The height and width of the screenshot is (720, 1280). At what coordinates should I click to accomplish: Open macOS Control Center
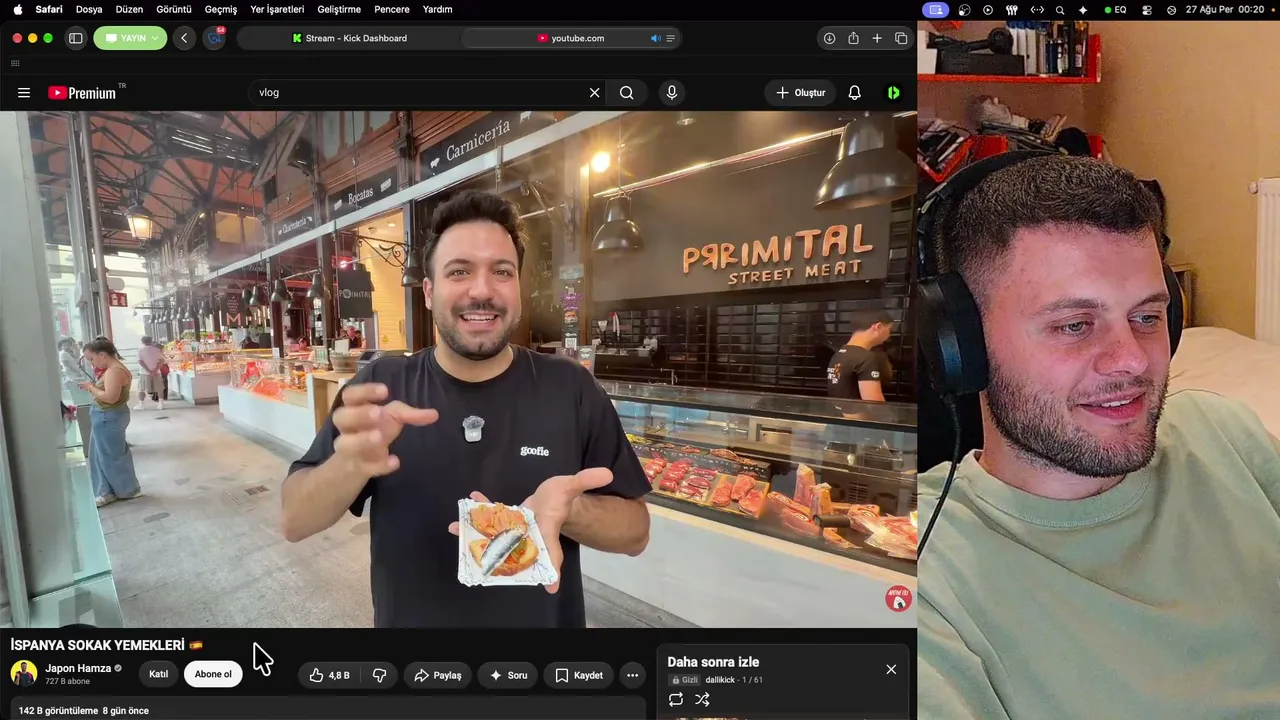(x=1149, y=10)
